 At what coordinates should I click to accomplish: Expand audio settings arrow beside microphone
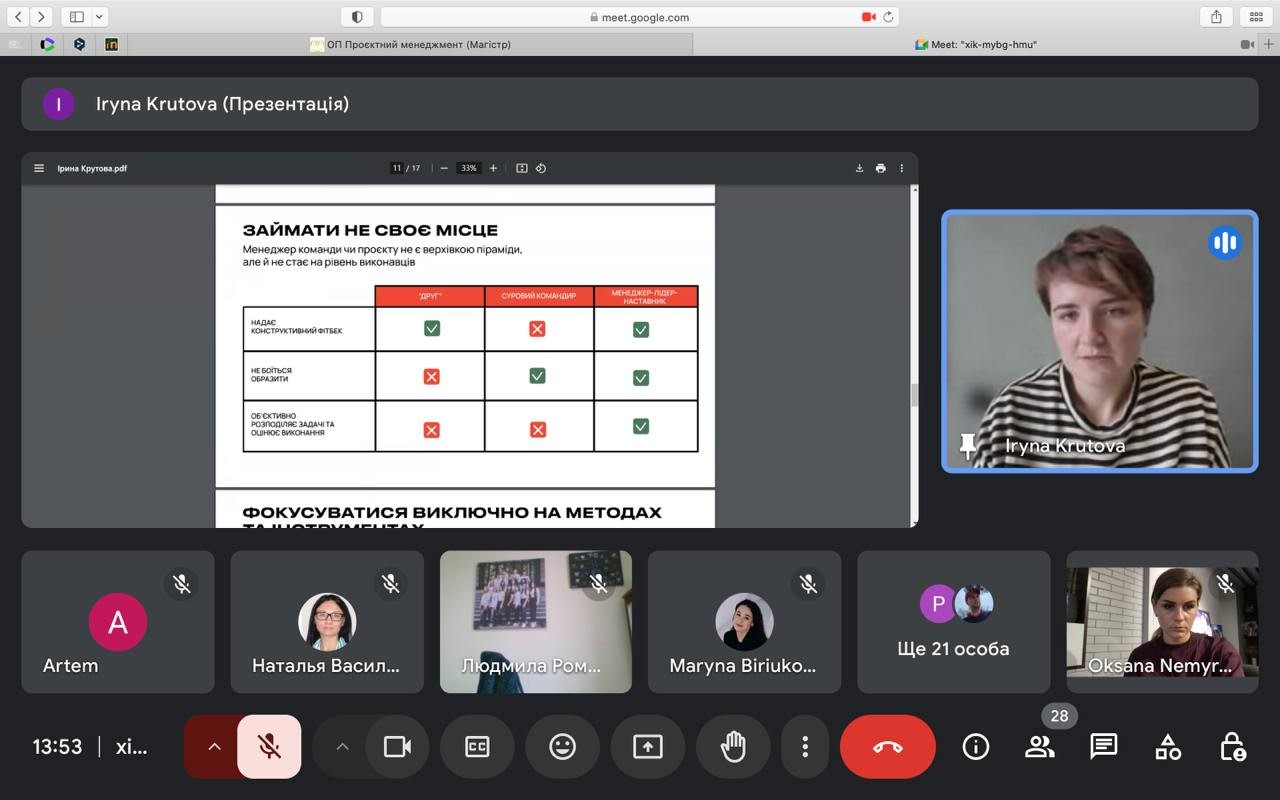[x=213, y=747]
